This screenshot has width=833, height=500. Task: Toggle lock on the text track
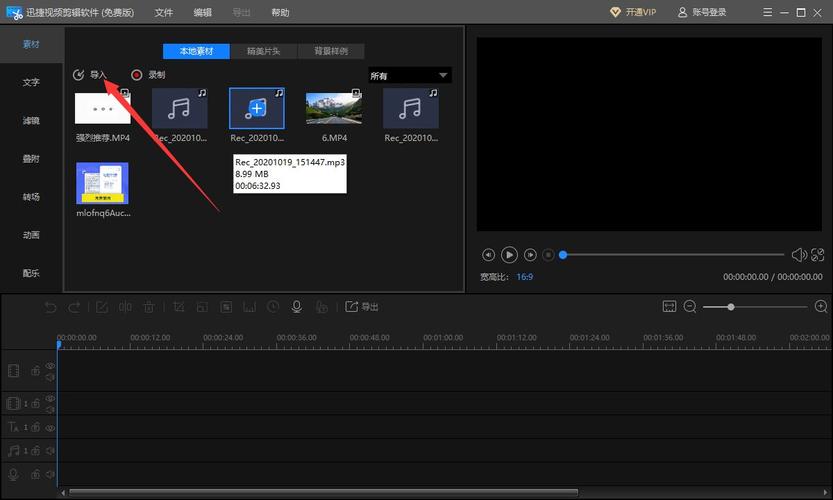(36, 427)
